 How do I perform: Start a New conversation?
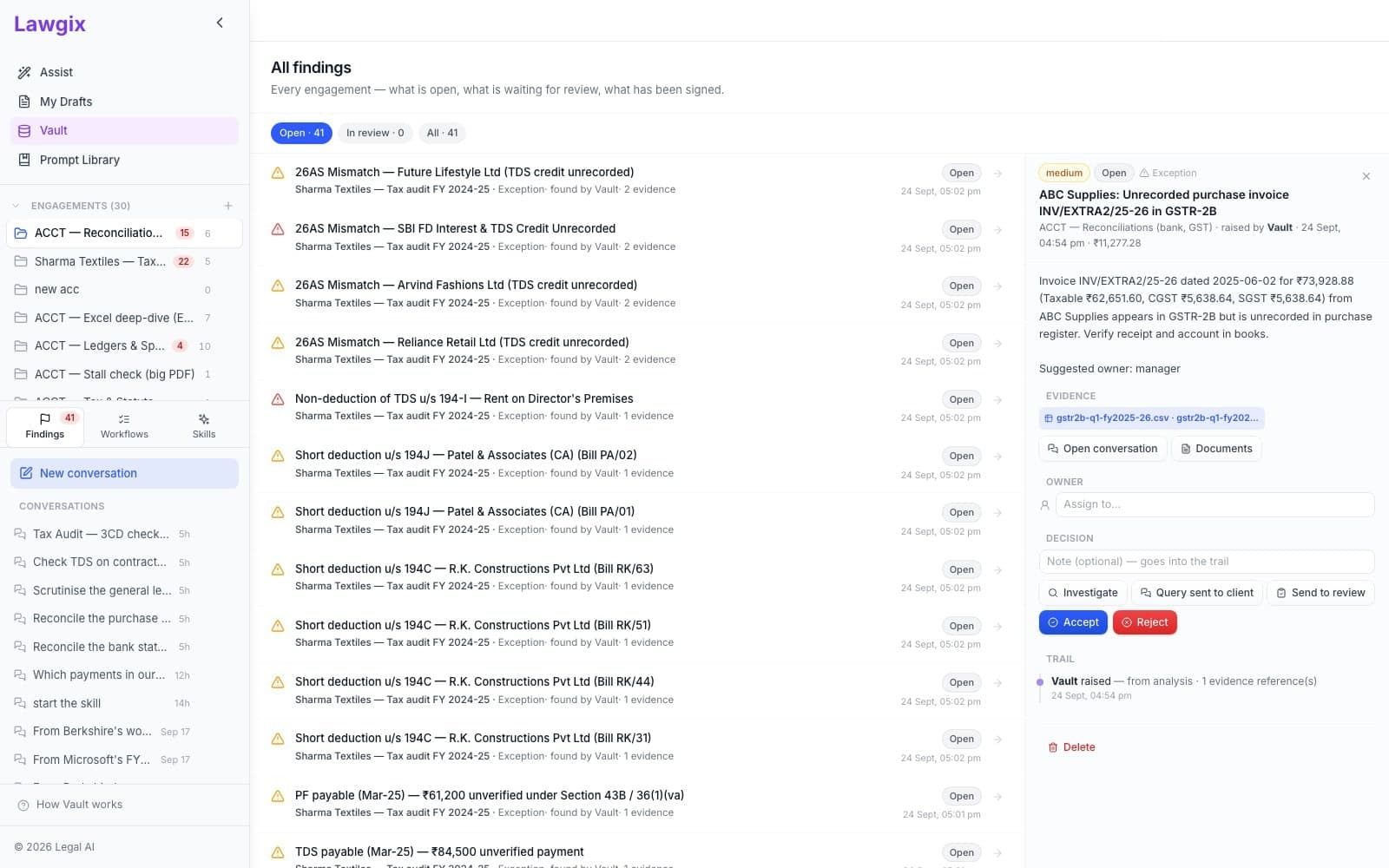(x=124, y=473)
